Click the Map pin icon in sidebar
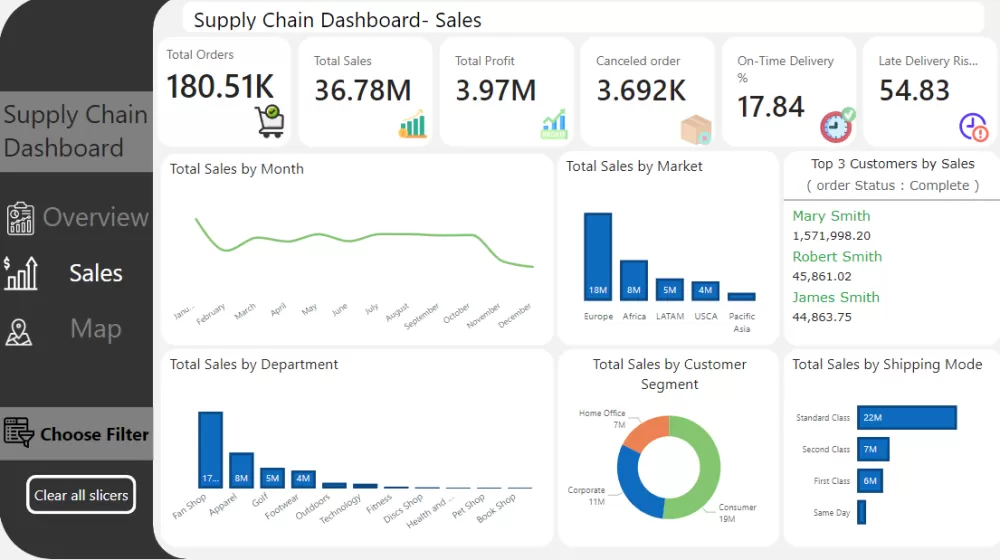 point(19,332)
